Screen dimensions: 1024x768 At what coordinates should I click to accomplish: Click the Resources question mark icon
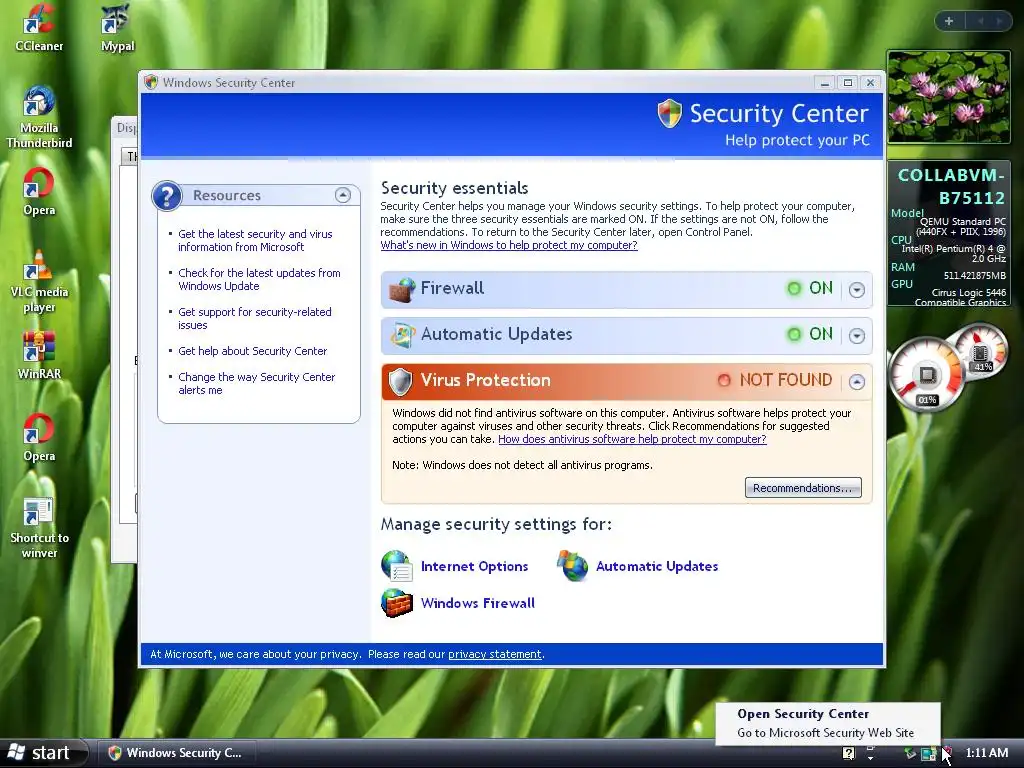point(167,195)
